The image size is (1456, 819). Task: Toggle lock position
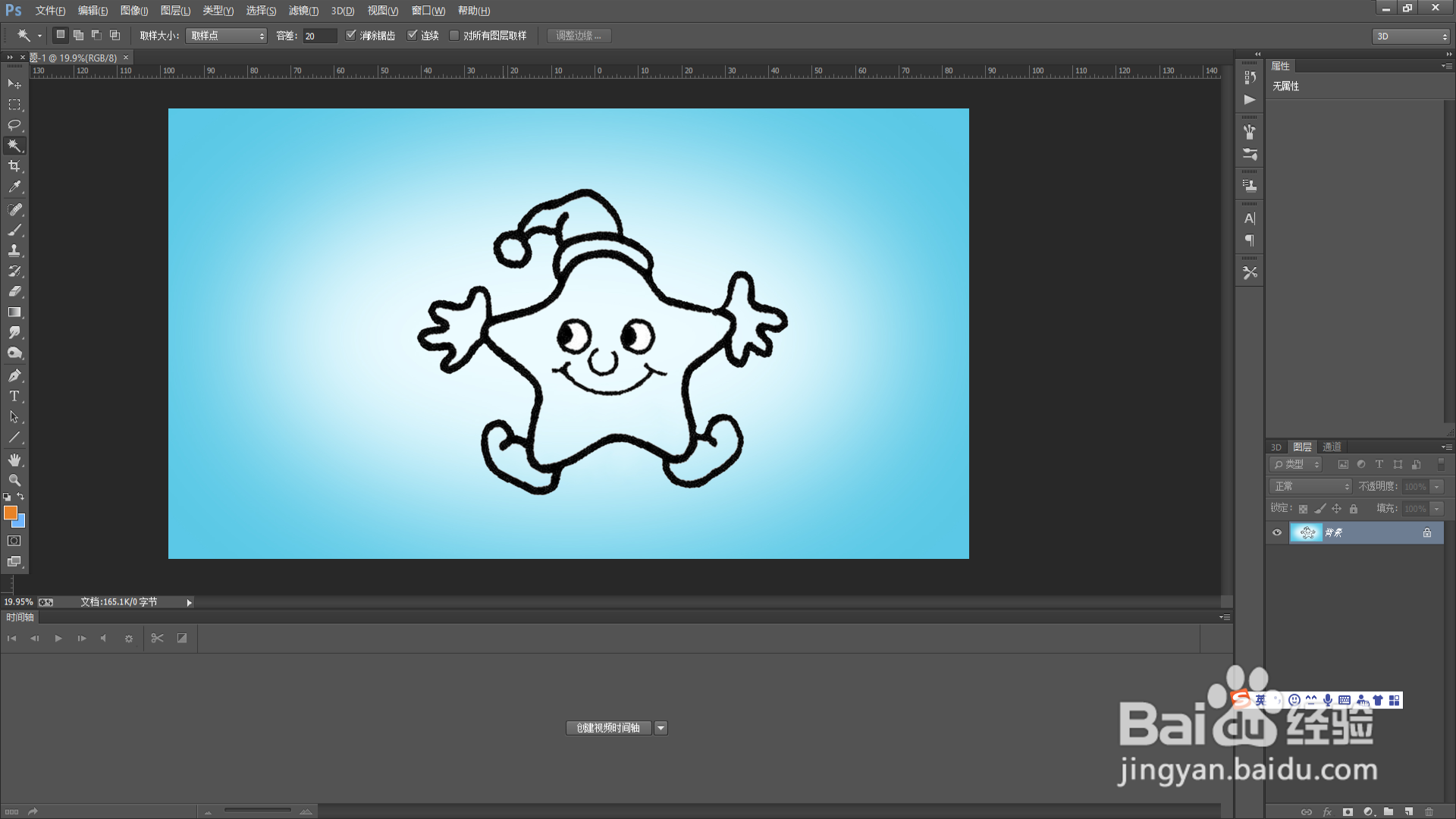click(x=1337, y=509)
